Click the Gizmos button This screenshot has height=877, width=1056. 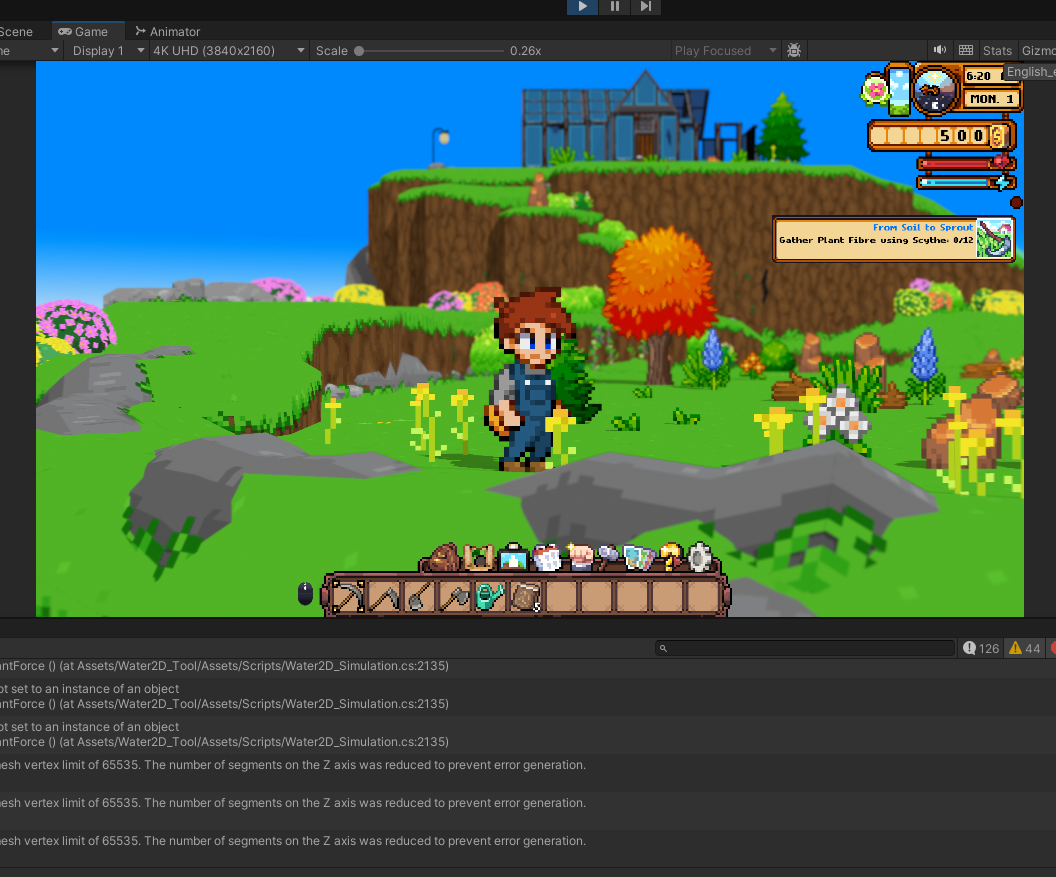1038,50
